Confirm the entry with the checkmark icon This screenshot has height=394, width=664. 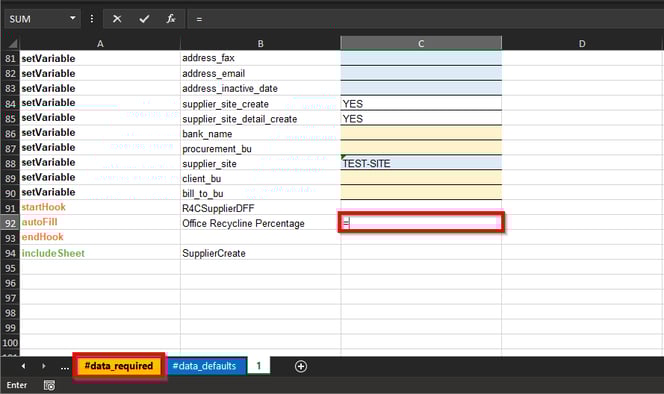click(144, 19)
